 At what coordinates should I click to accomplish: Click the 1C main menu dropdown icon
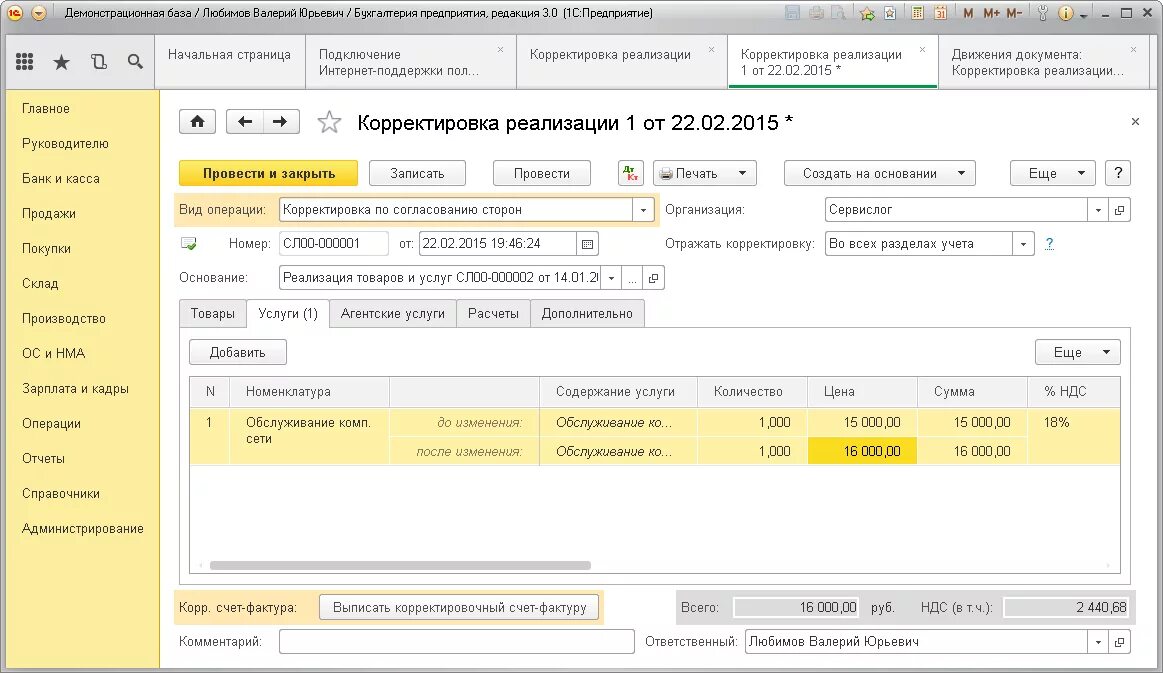(x=39, y=13)
